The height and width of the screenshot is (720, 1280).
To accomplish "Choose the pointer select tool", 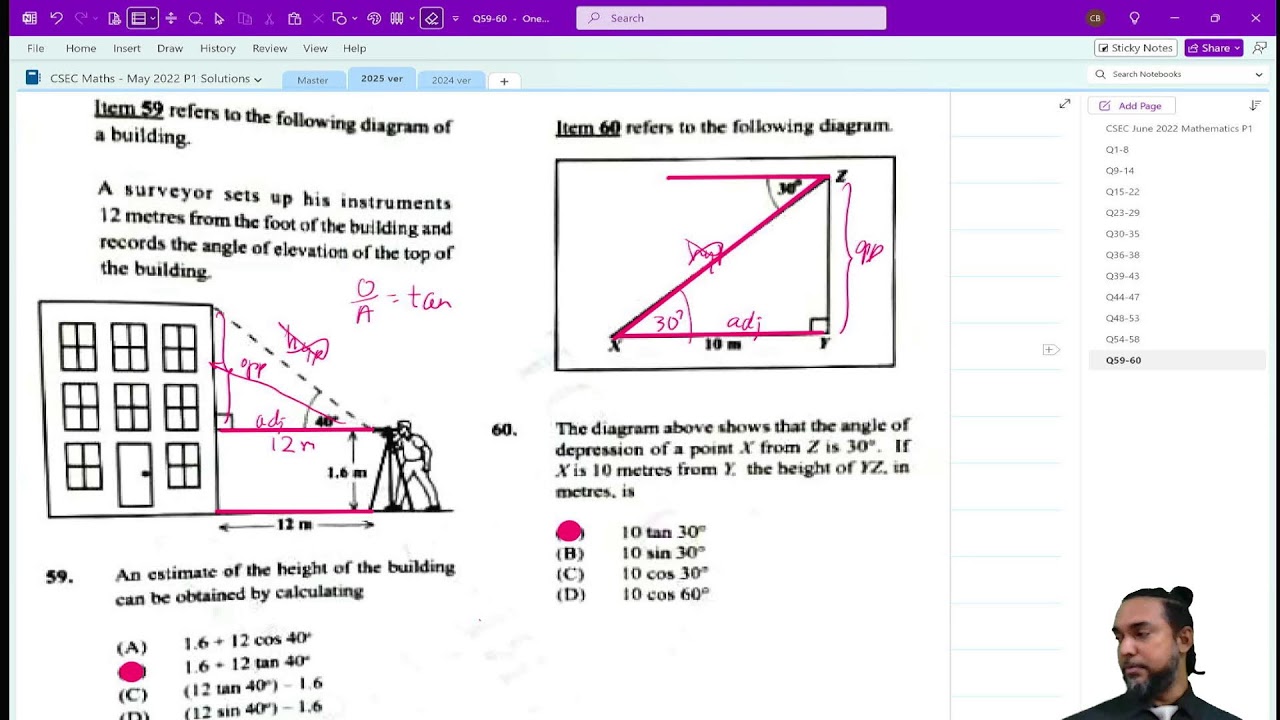I will [219, 18].
